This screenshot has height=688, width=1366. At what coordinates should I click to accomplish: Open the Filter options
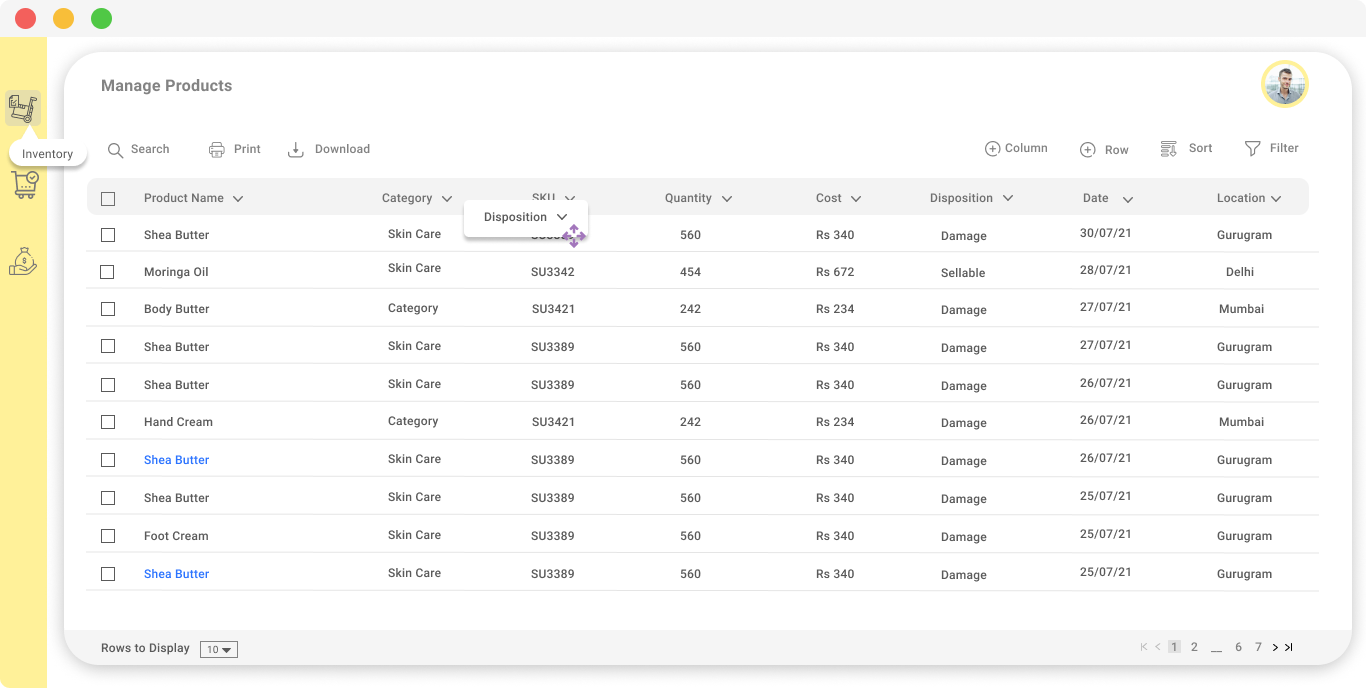point(1271,148)
